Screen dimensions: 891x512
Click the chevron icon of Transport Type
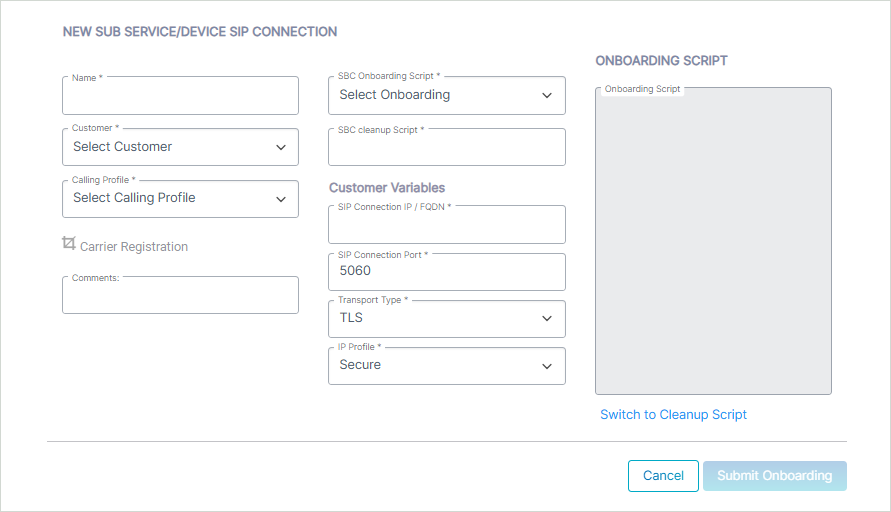click(x=547, y=319)
